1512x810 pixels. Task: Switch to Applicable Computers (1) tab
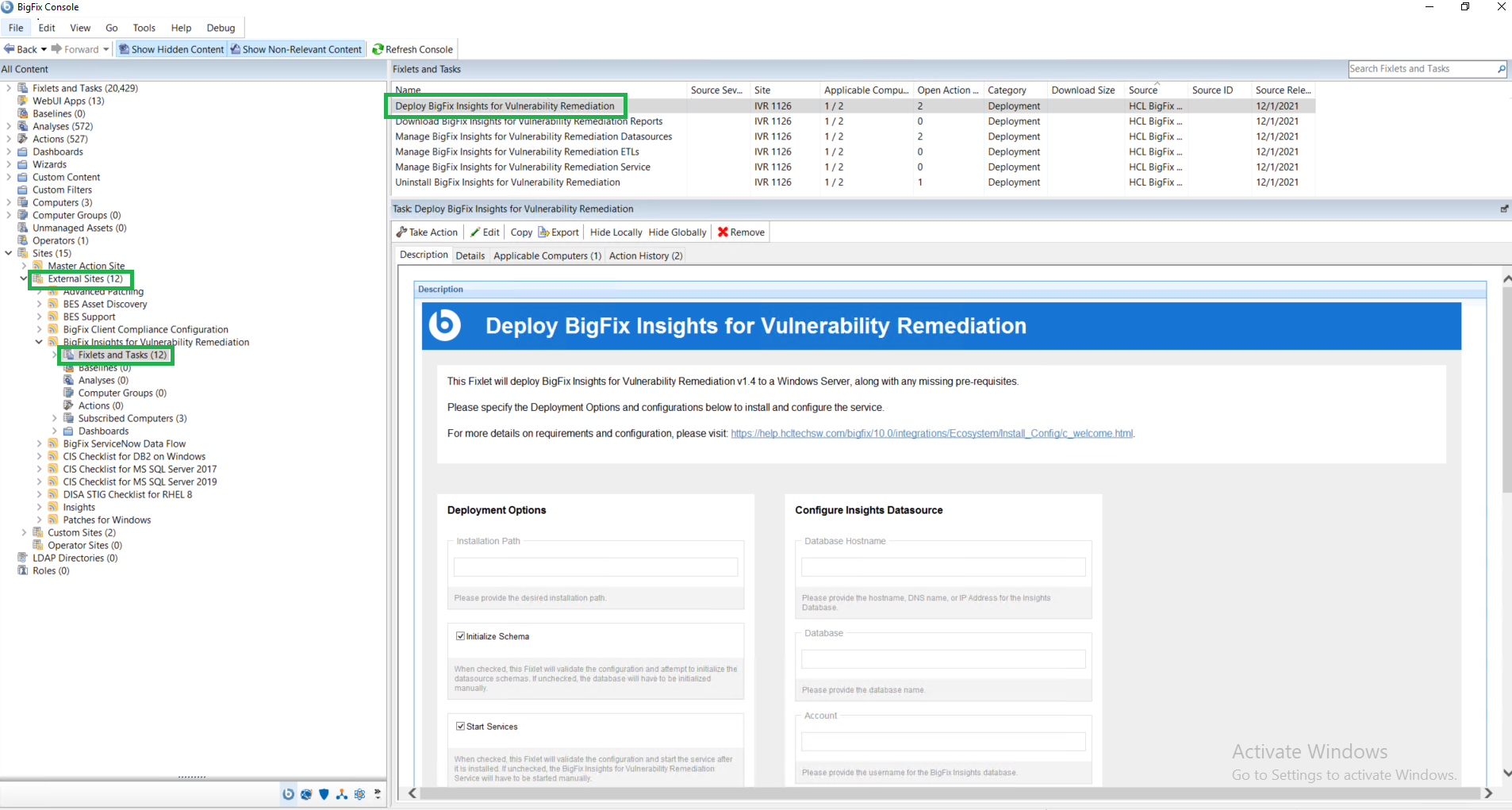click(x=547, y=255)
